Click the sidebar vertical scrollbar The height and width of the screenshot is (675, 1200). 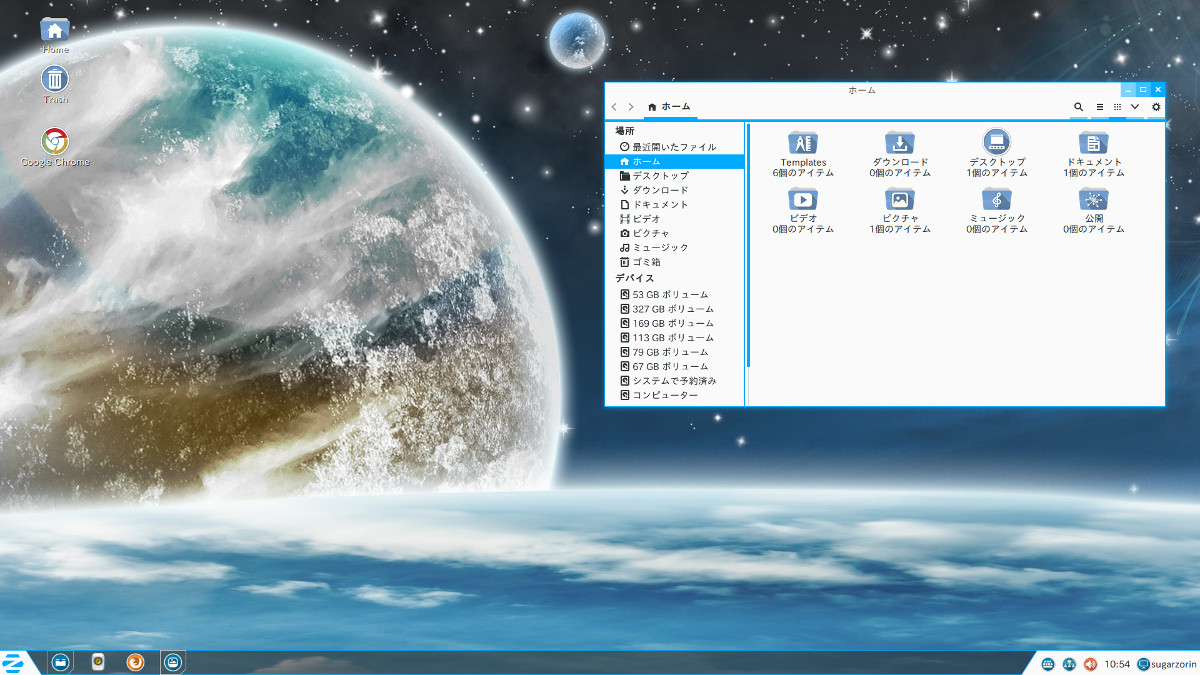pos(747,245)
